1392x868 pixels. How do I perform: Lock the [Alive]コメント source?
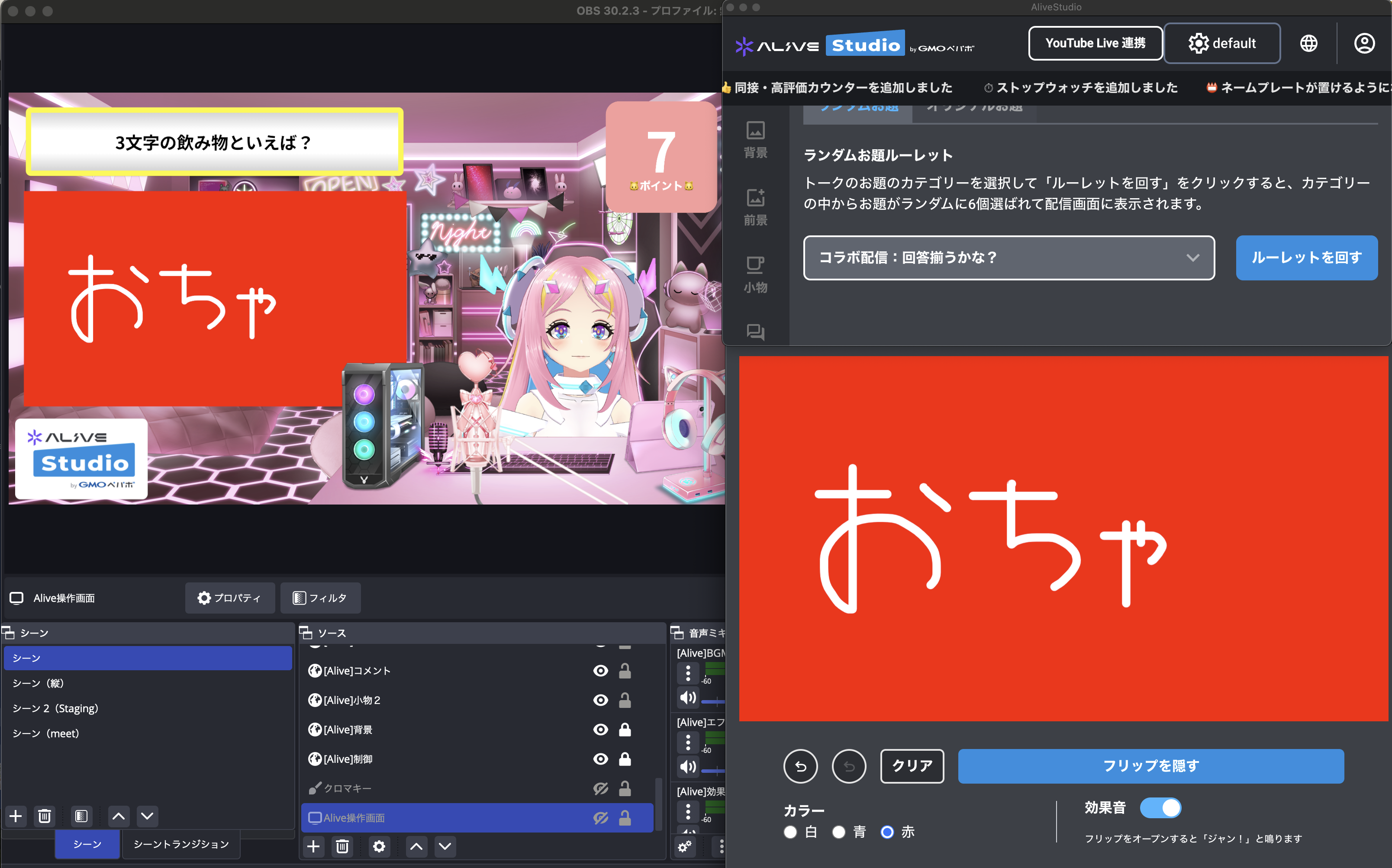(x=625, y=671)
